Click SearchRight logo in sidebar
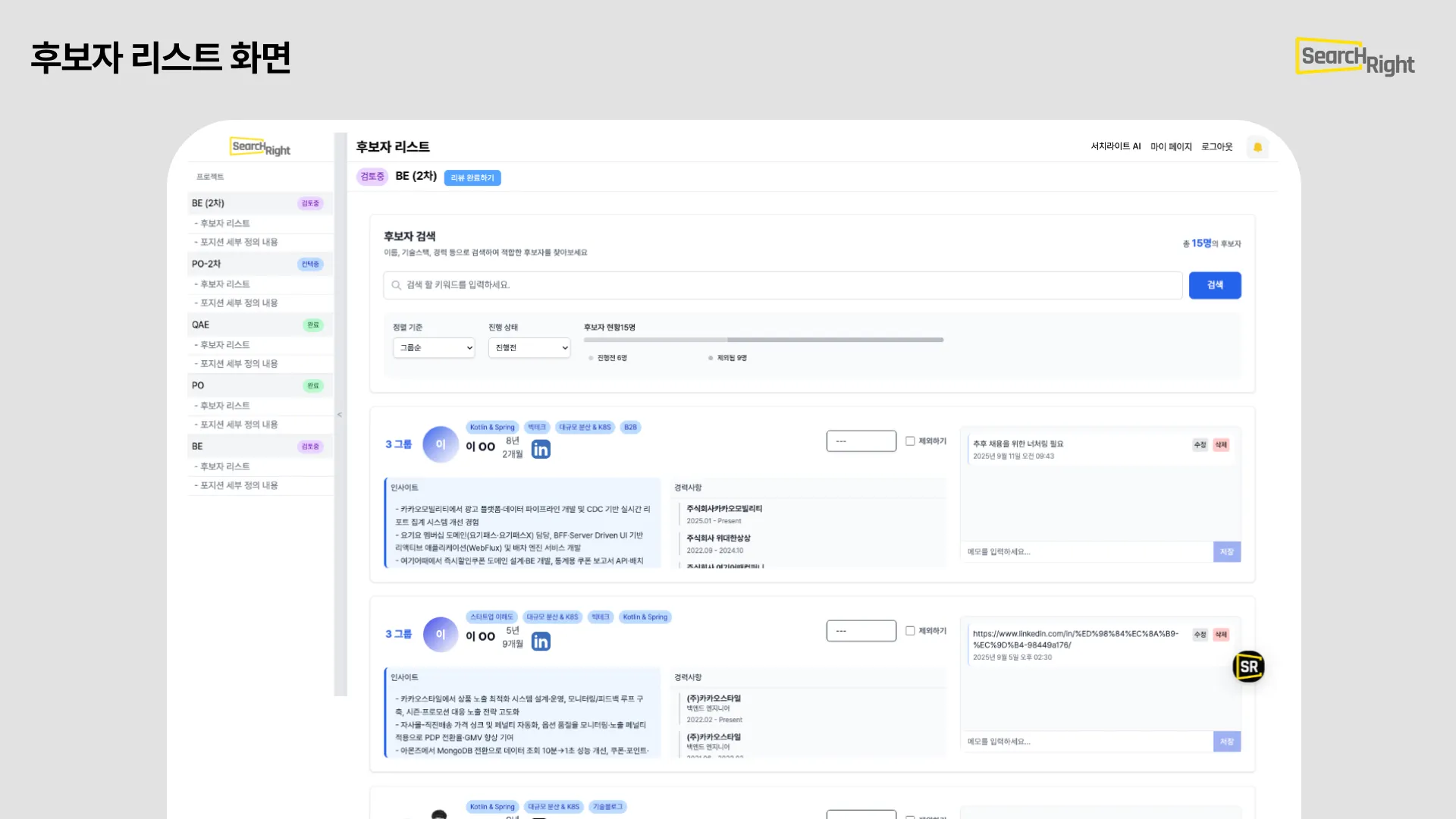This screenshot has width=1456, height=819. [x=260, y=147]
